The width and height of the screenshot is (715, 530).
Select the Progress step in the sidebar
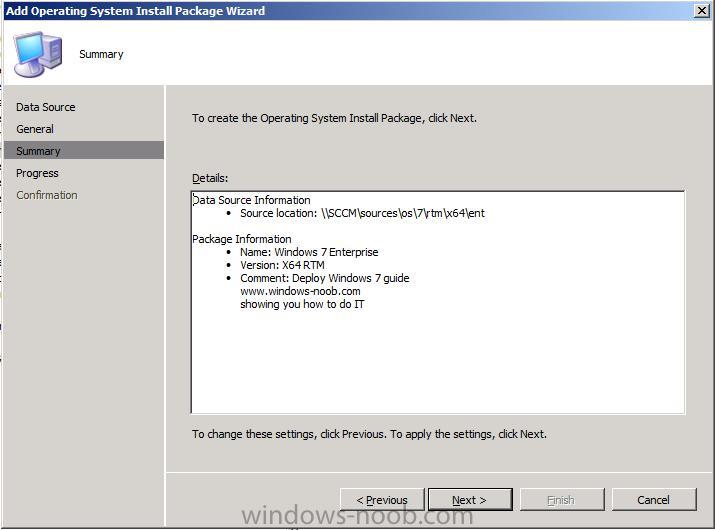tap(37, 173)
